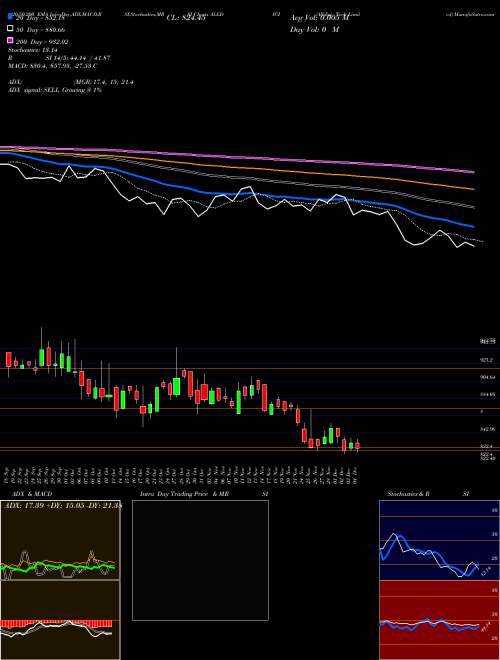Click the 'Avg Vol: 0.005 M' label
This screenshot has height=660, width=500.
point(319,18)
